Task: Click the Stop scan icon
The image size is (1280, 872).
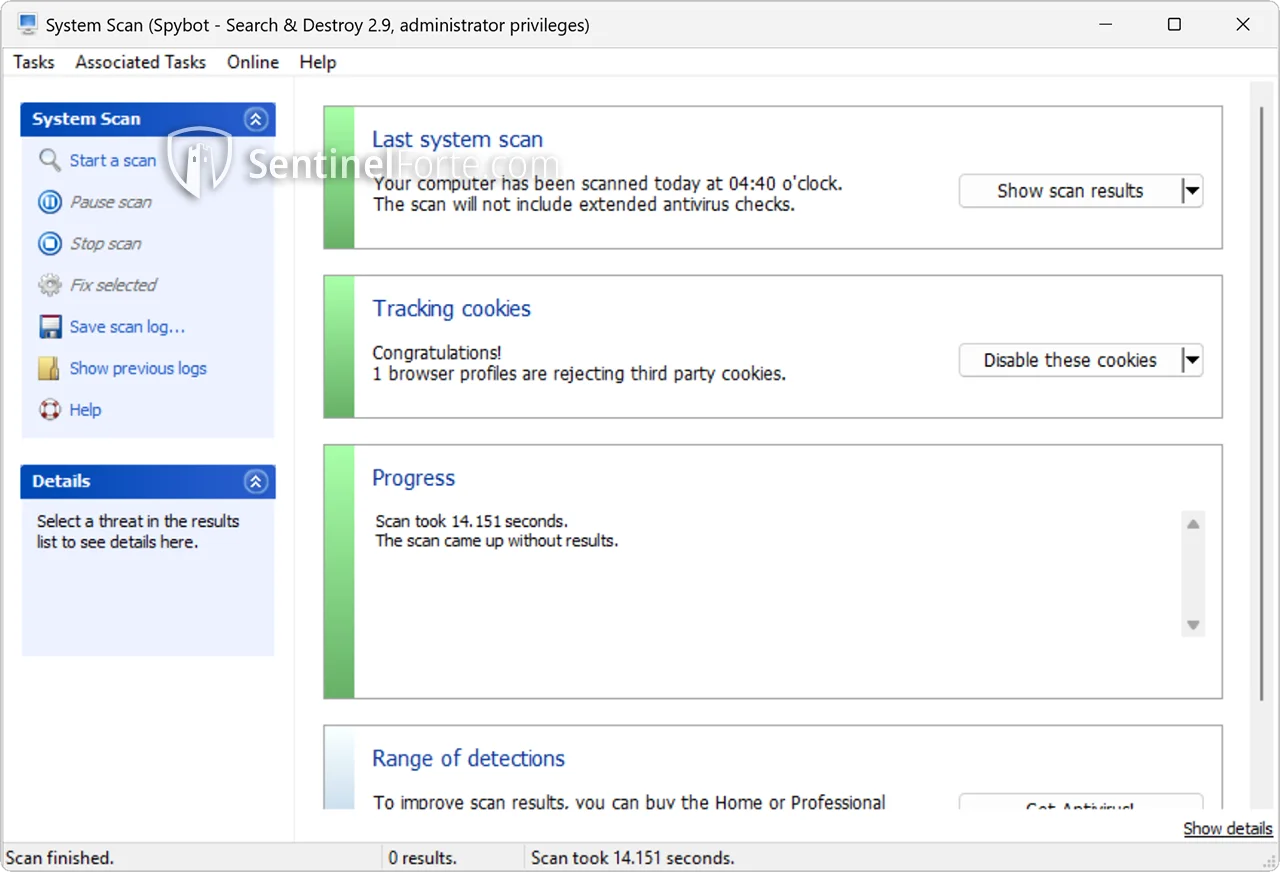Action: 50,243
